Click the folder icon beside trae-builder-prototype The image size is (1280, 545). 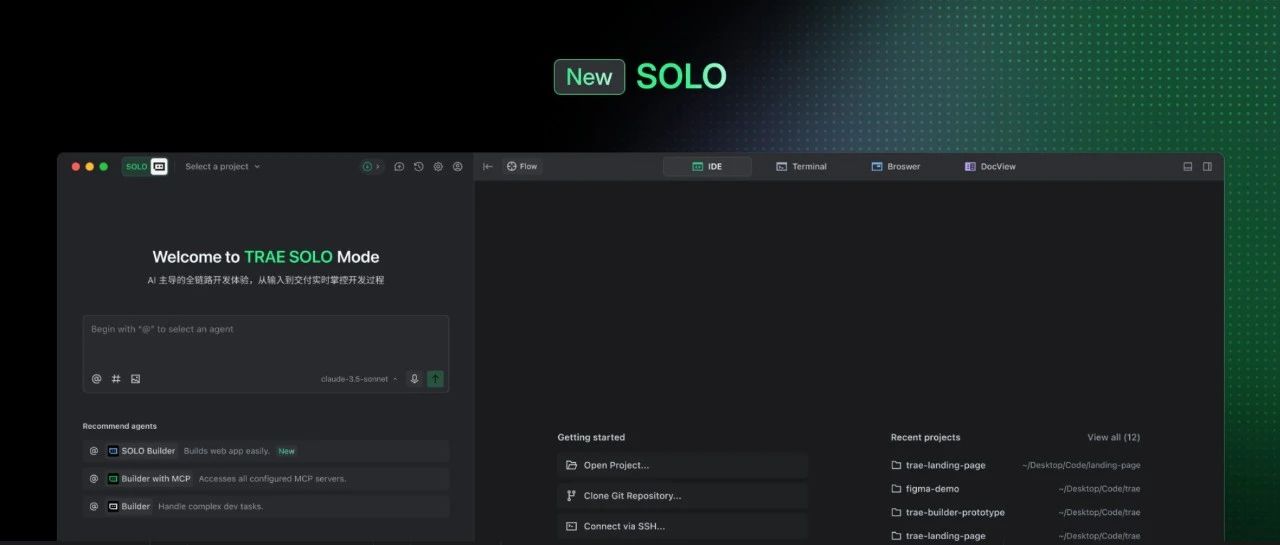point(897,512)
